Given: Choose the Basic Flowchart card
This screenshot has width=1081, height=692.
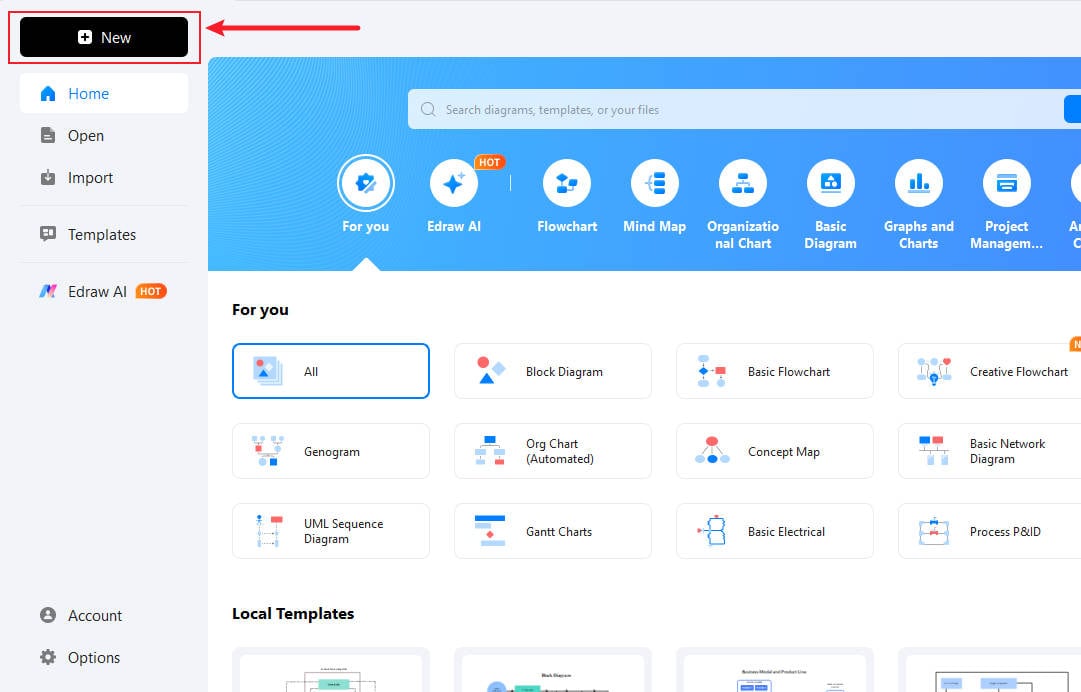Looking at the screenshot, I should click(x=775, y=371).
